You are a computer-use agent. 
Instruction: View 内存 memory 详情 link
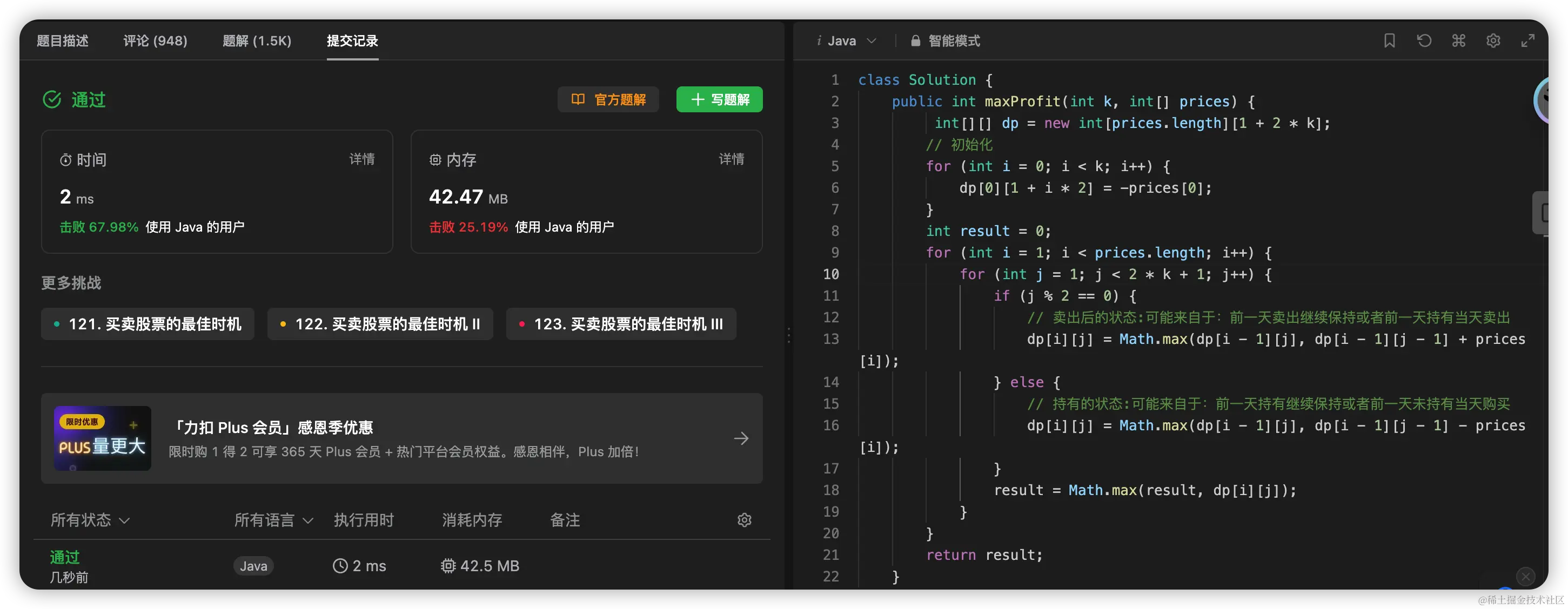point(731,159)
